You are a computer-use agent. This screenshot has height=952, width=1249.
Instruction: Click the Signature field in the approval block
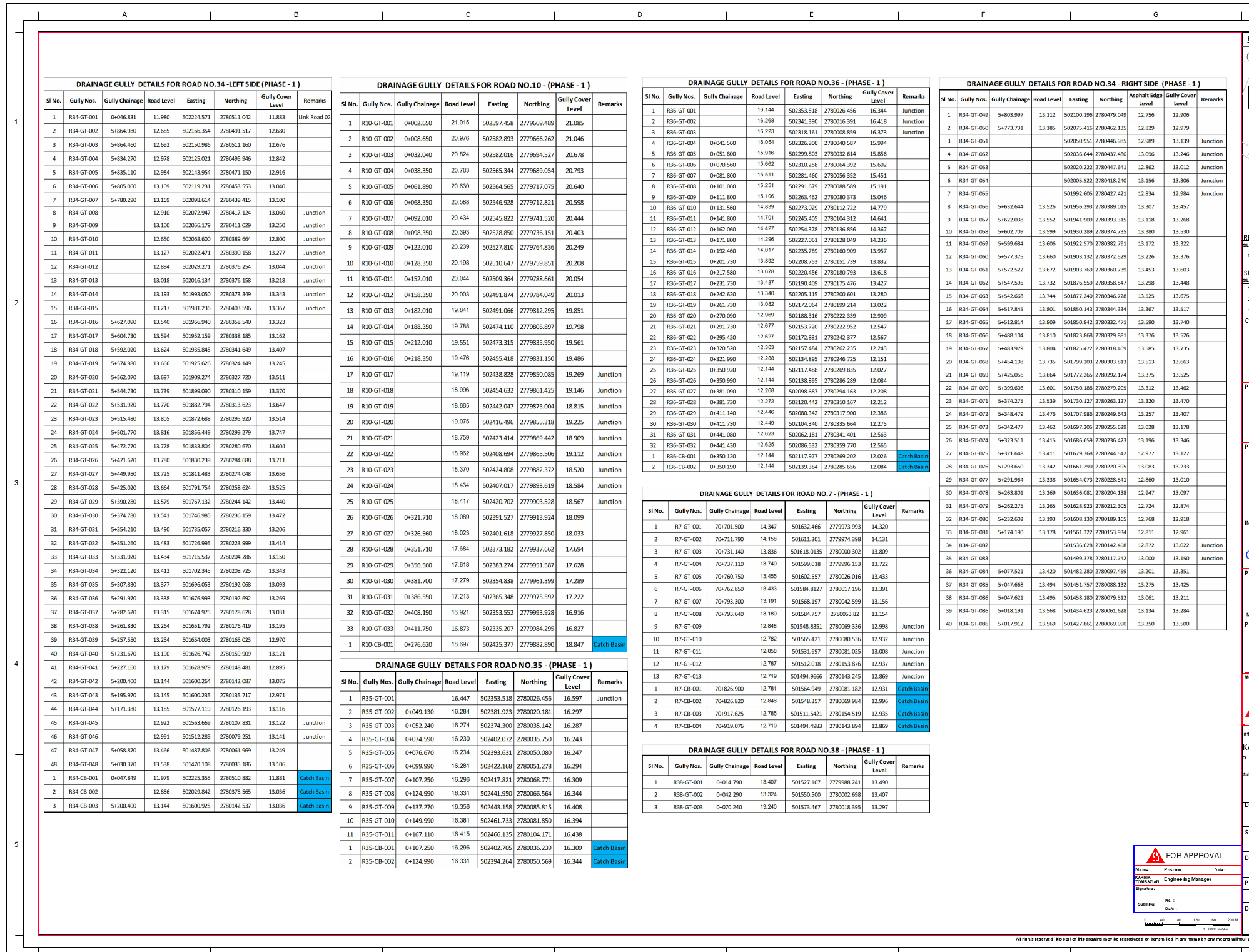point(1146,889)
